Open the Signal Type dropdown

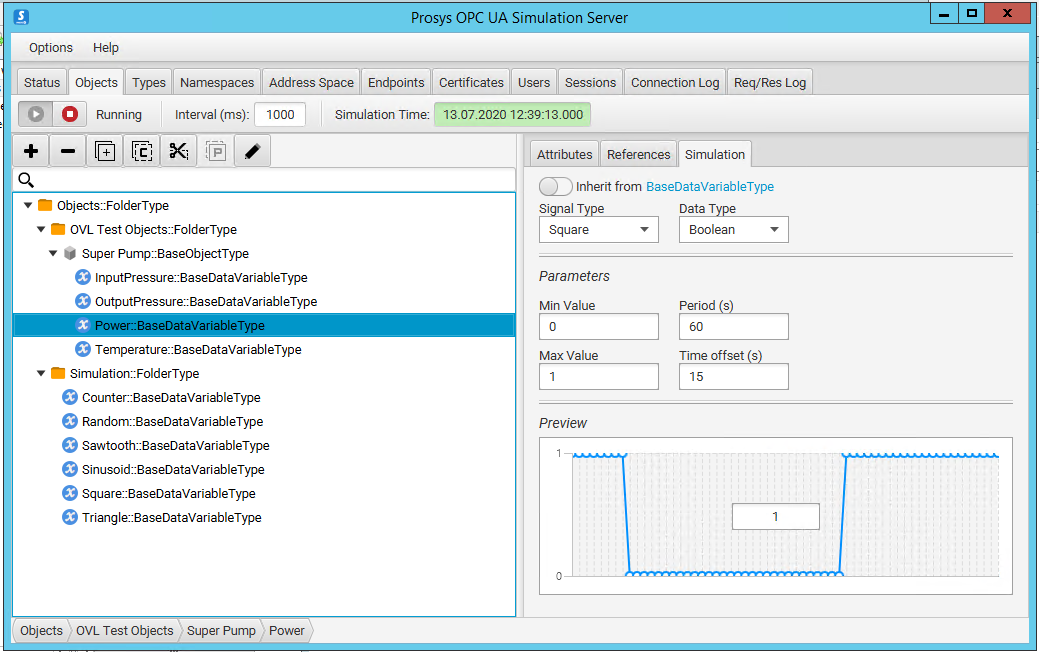coord(598,229)
